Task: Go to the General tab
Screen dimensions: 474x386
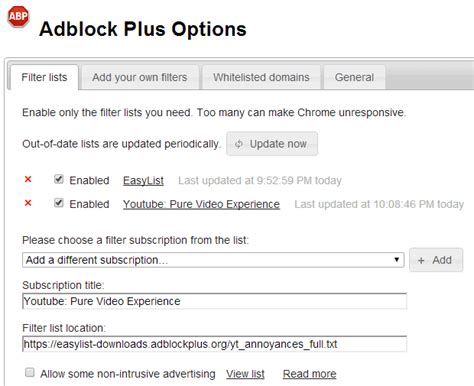Action: 354,77
